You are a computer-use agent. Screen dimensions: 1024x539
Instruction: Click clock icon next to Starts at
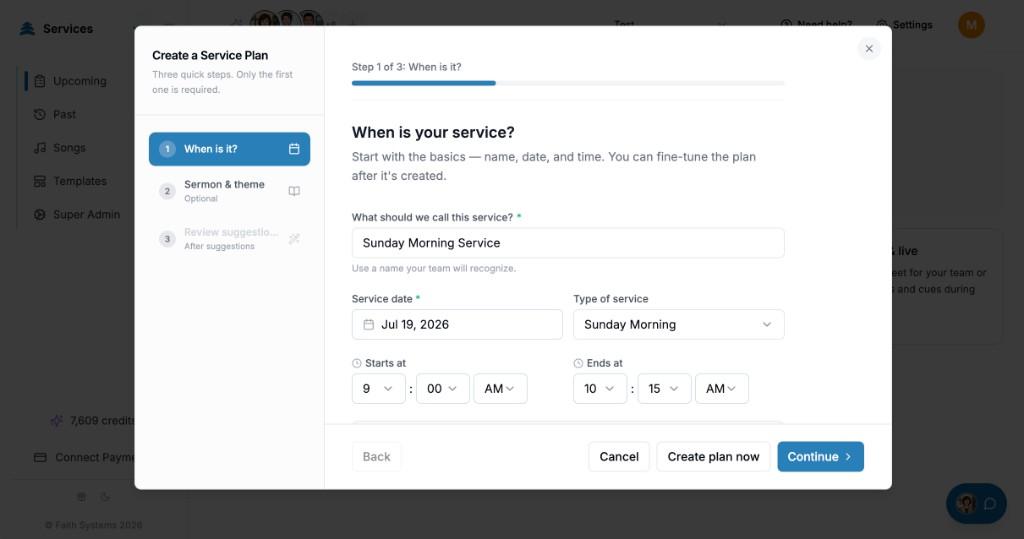[x=357, y=363]
